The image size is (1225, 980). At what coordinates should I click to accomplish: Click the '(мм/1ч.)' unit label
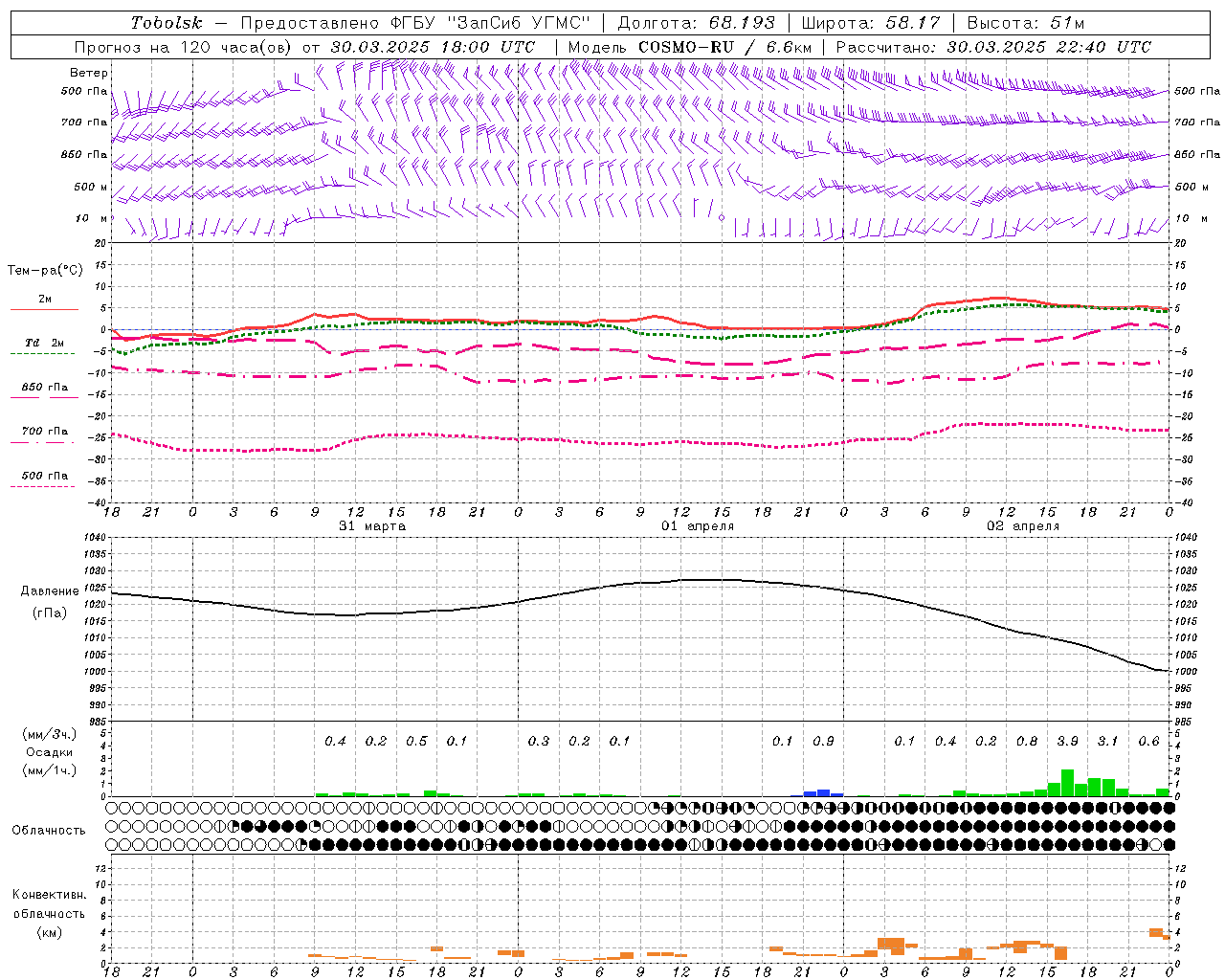pyautogui.click(x=50, y=770)
